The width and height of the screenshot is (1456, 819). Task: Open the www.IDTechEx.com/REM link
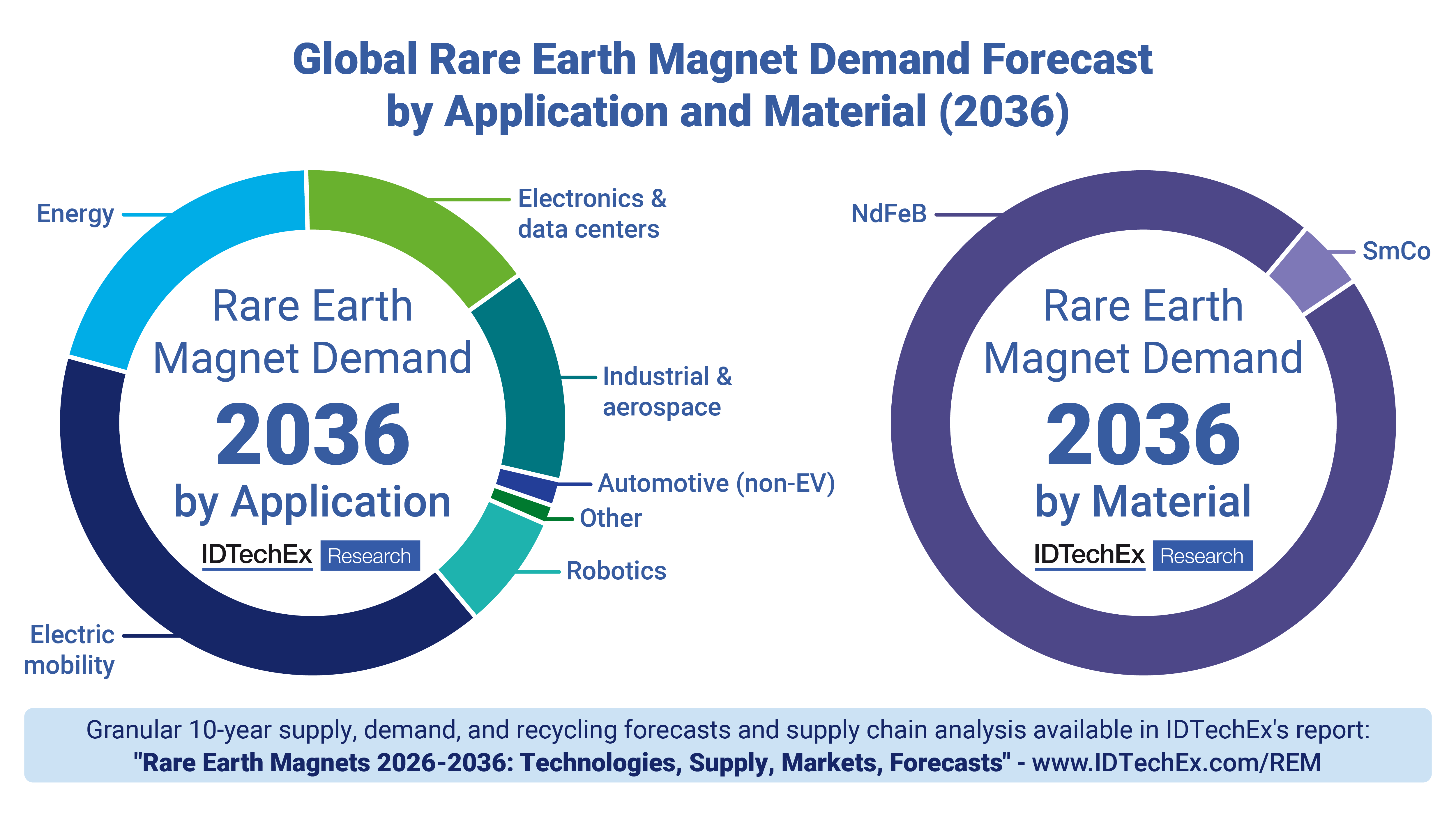(x=1176, y=763)
